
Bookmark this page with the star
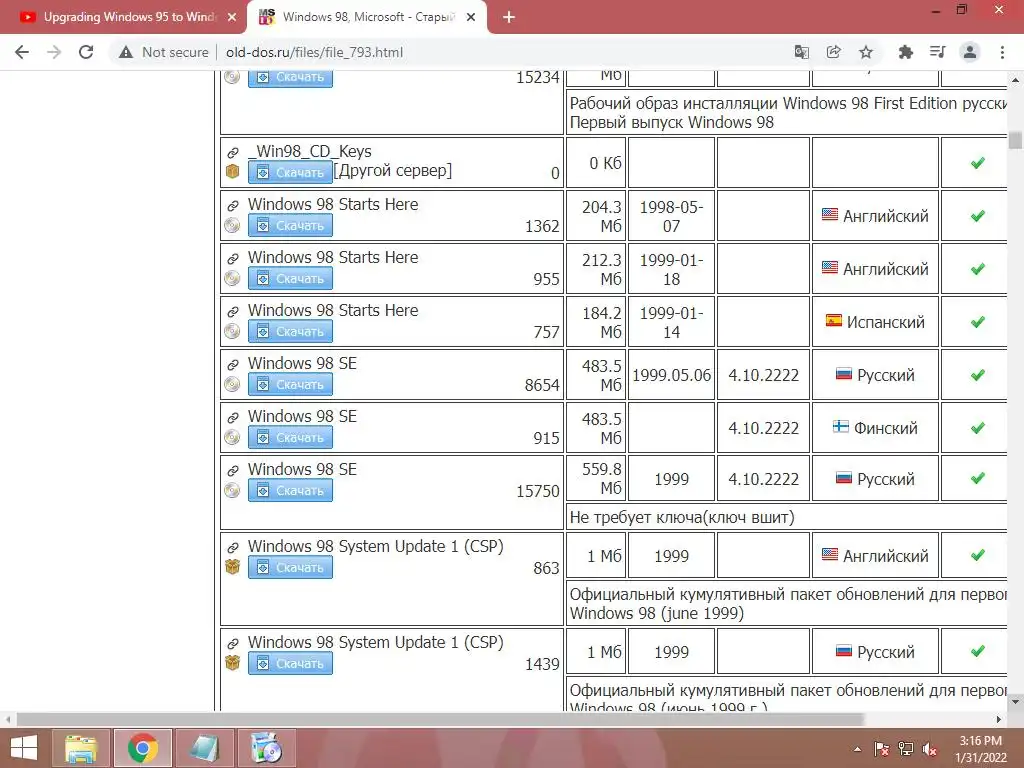click(x=866, y=52)
